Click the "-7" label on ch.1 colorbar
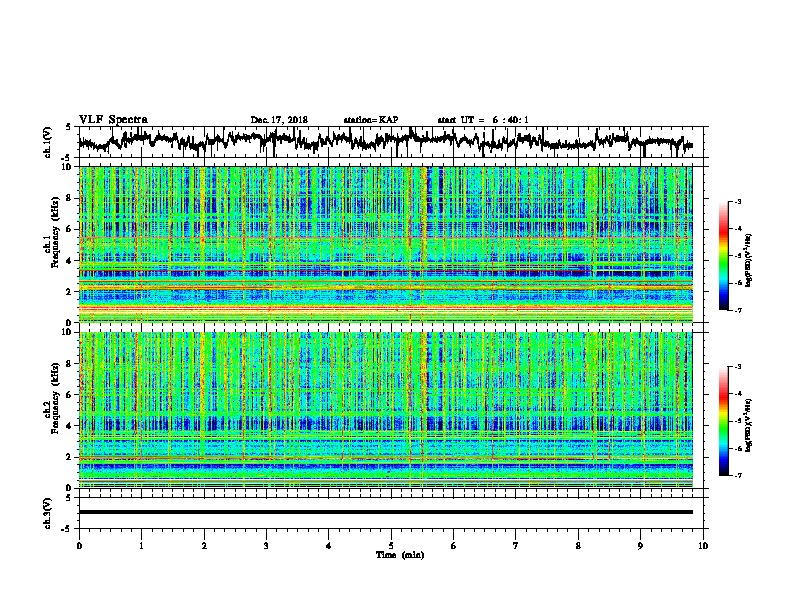792x612 pixels. [x=738, y=310]
